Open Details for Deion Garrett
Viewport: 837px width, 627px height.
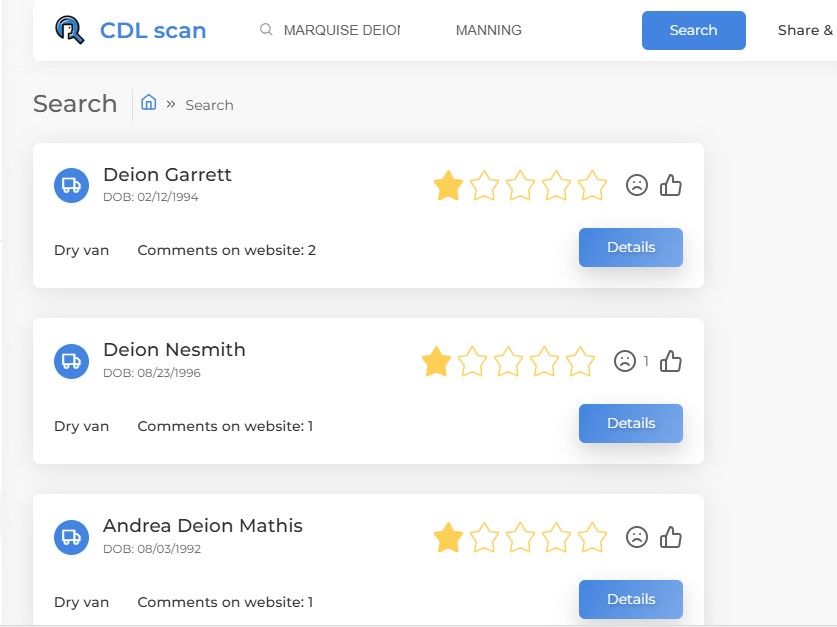tap(630, 247)
